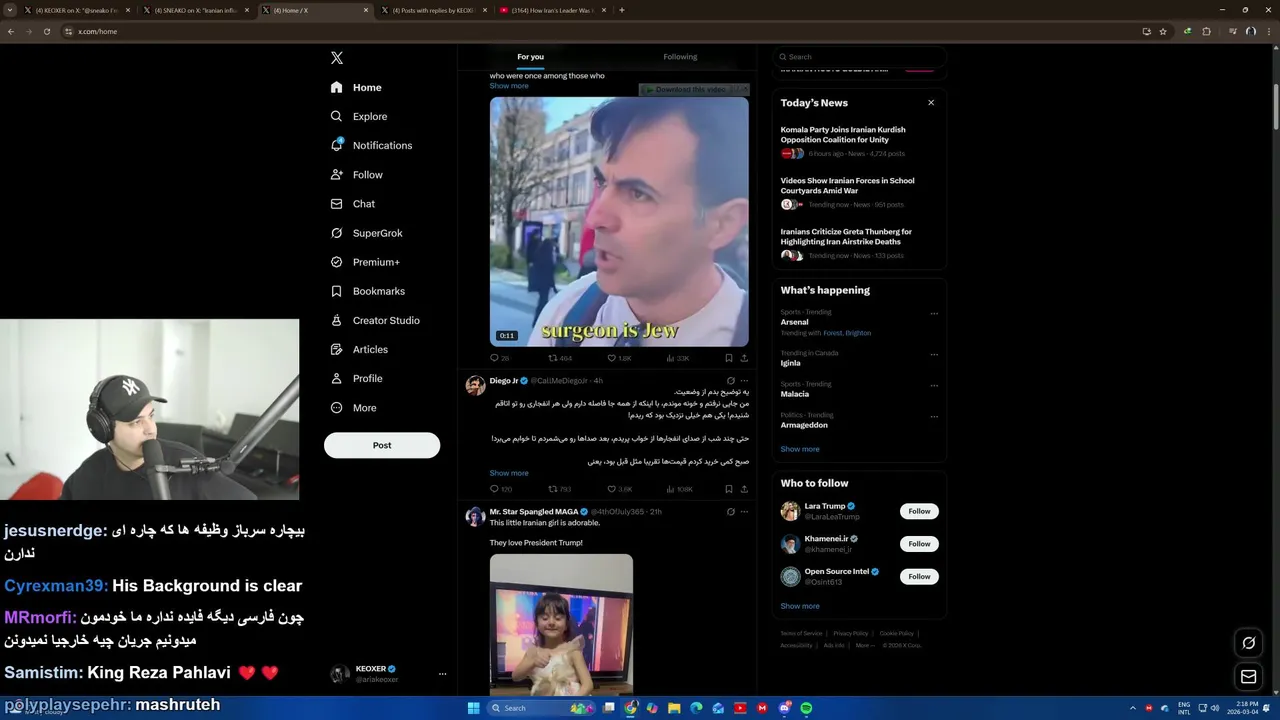Open the X logo home link

[x=337, y=58]
